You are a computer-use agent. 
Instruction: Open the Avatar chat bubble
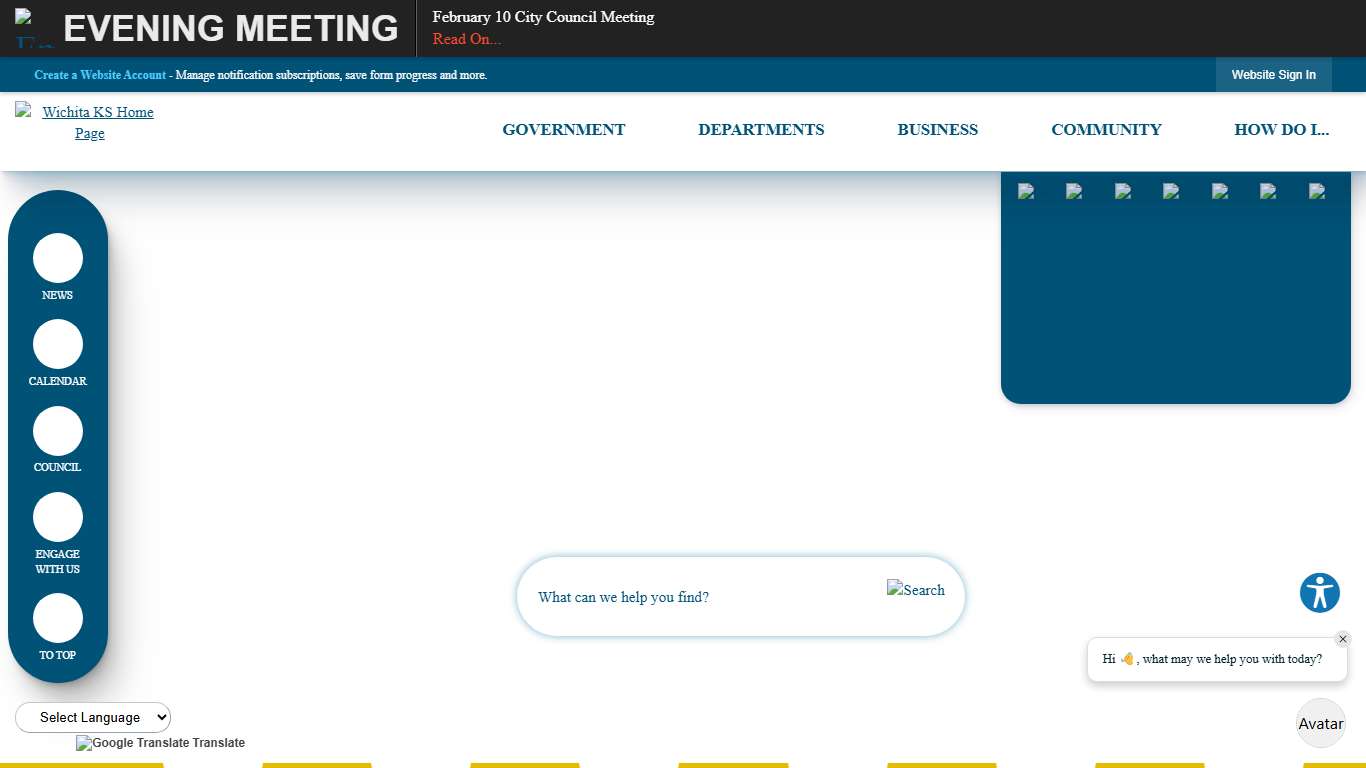click(1320, 723)
